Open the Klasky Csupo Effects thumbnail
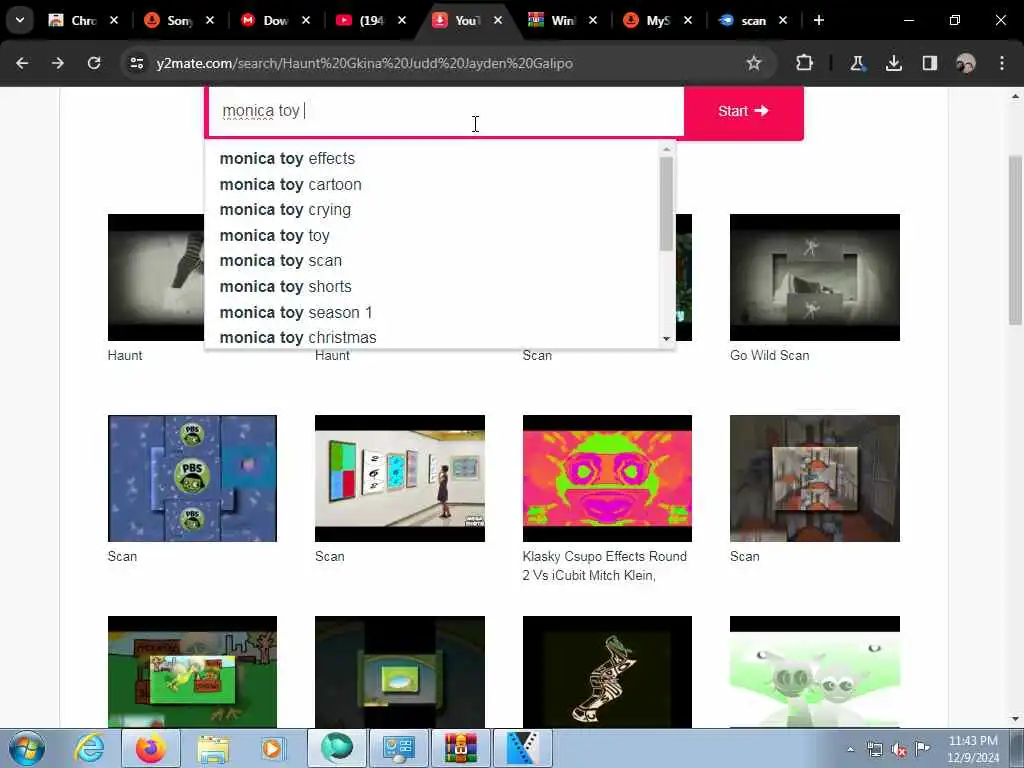This screenshot has width=1024, height=768. coord(607,478)
